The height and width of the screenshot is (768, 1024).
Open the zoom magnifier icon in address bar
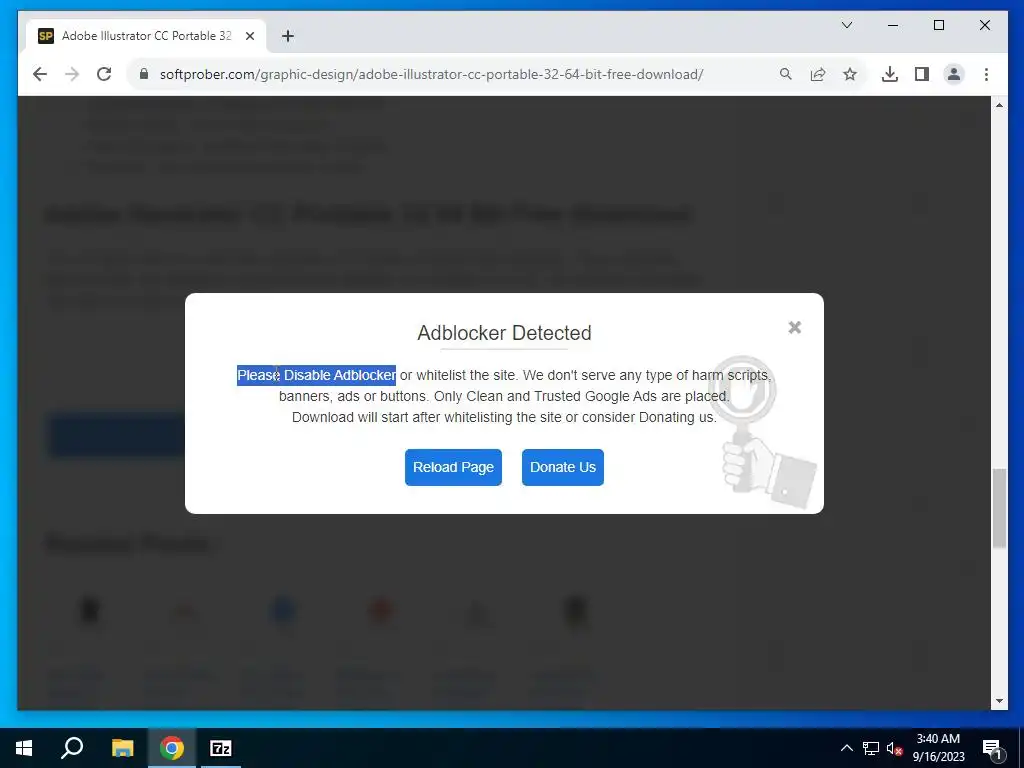click(786, 74)
